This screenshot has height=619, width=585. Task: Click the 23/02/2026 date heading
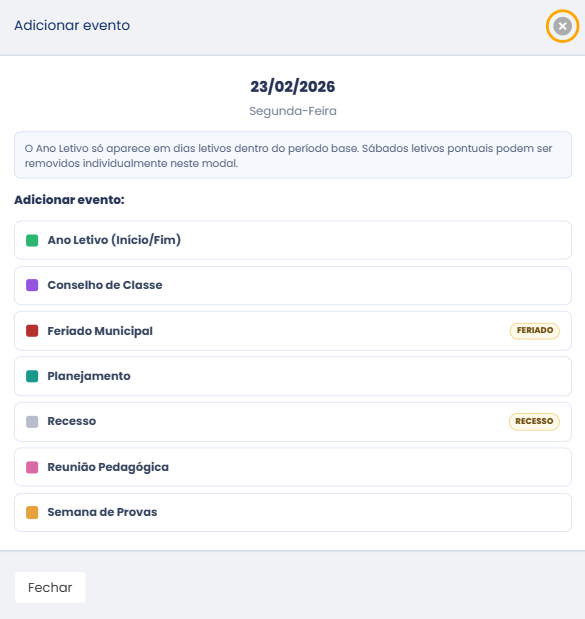pos(293,87)
